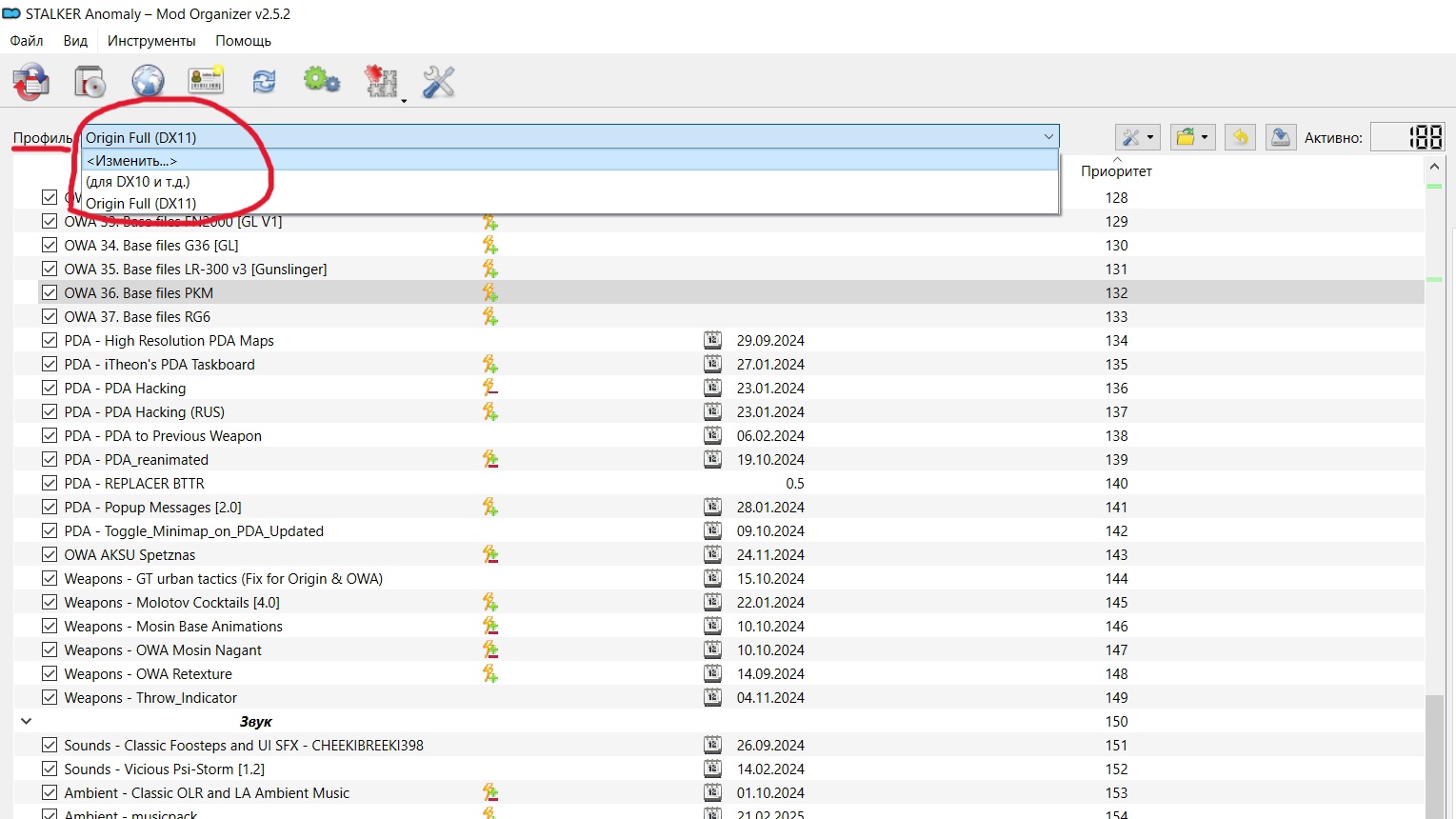Click category icon beside date 04.11.2024
1456x819 pixels.
(x=712, y=697)
